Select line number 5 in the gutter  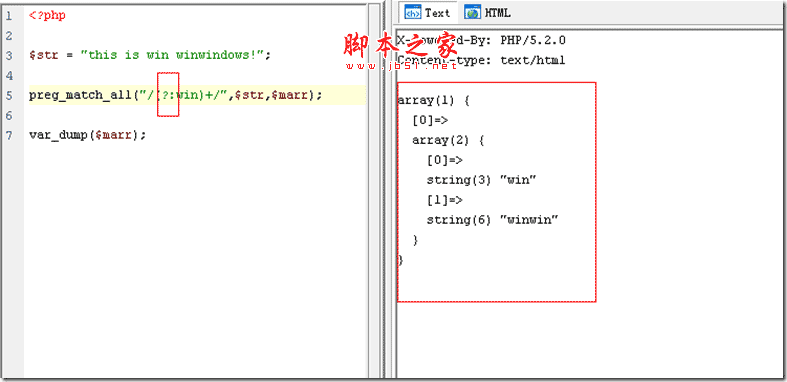pyautogui.click(x=9, y=96)
